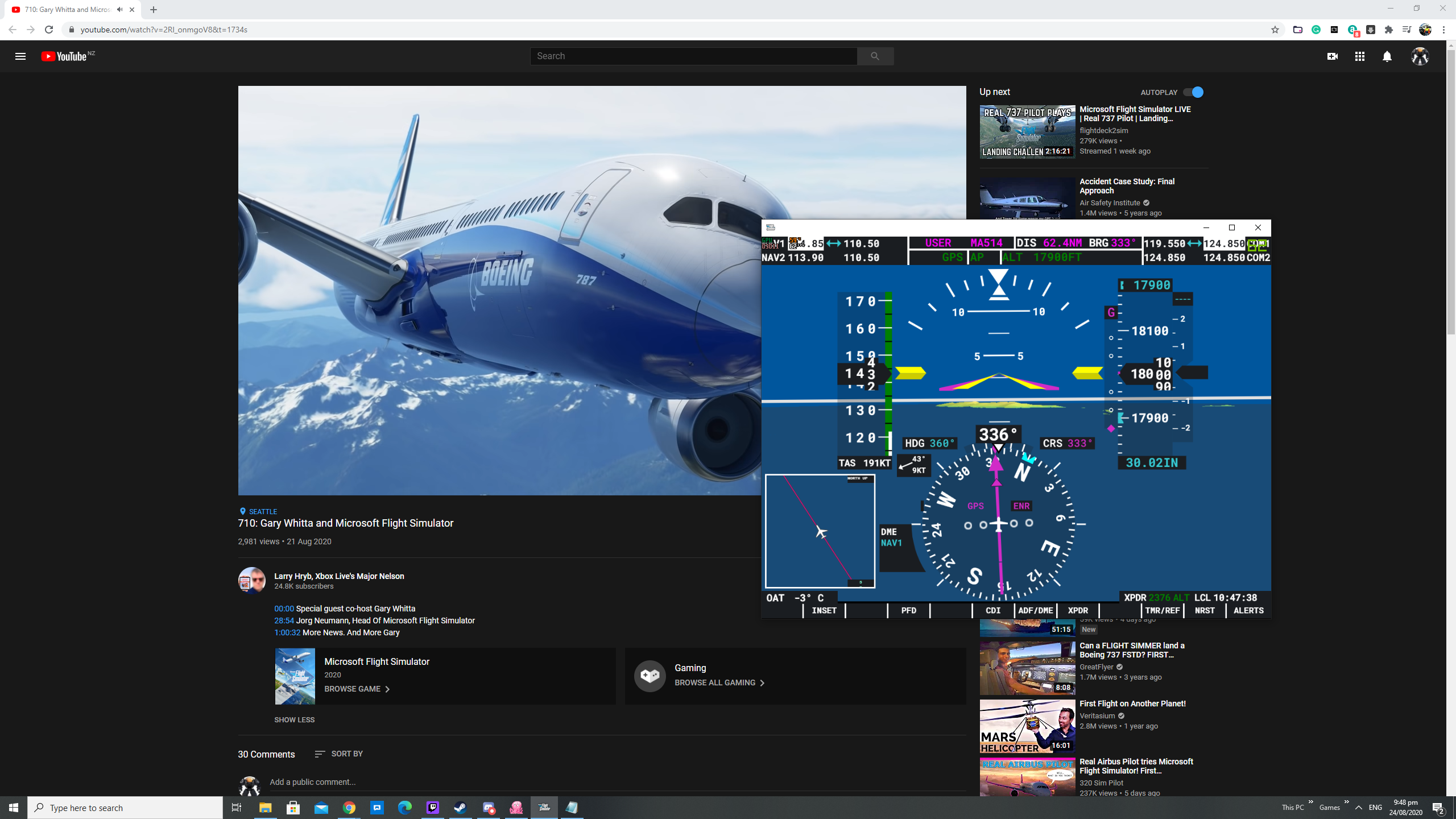The width and height of the screenshot is (1456, 819).
Task: Click the Add a public comment field
Action: [x=618, y=782]
